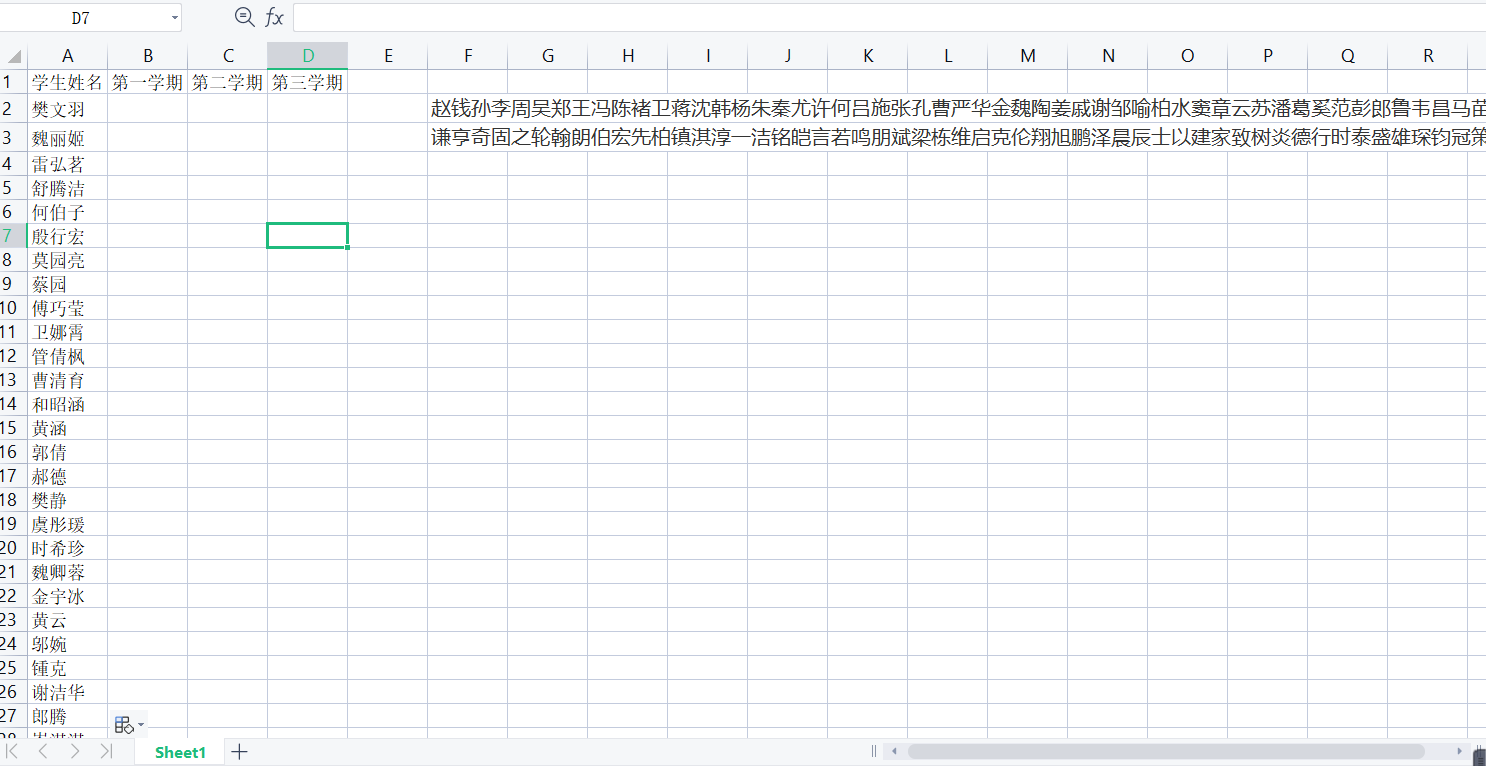Select row 1 header
This screenshot has height=766, width=1486.
click(13, 82)
